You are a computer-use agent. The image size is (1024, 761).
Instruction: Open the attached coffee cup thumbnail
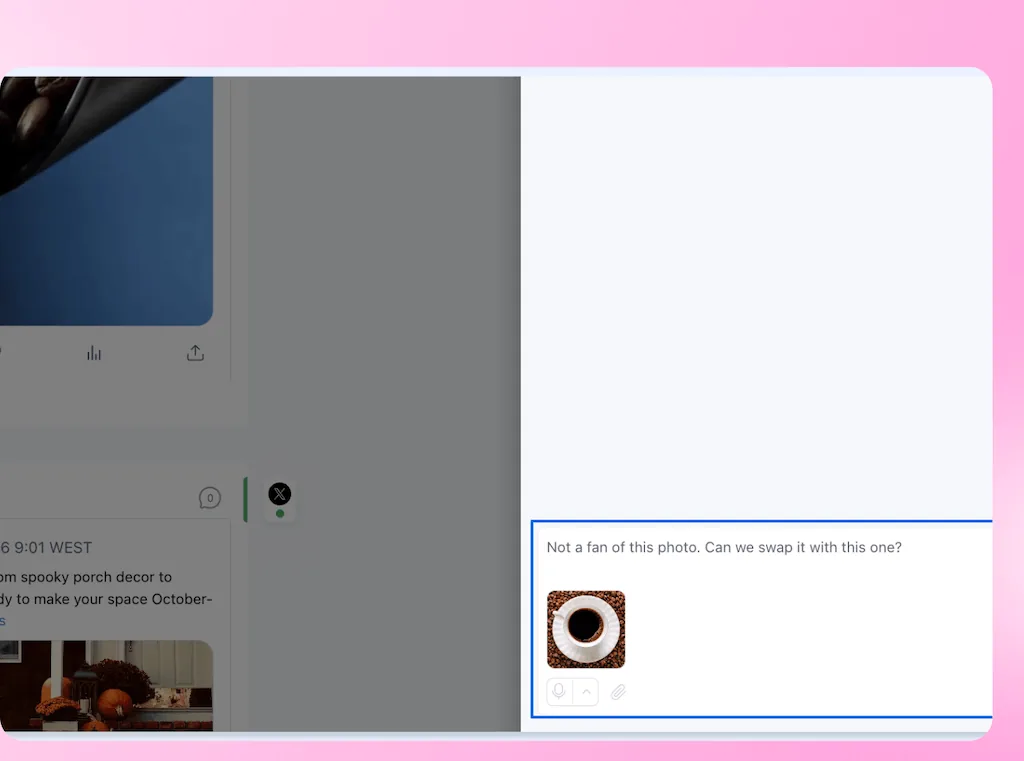click(x=586, y=629)
